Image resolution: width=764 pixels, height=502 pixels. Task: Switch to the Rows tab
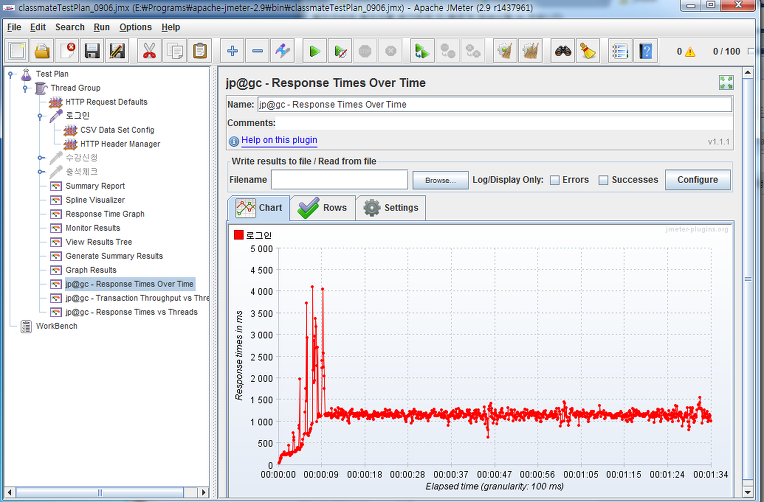pyautogui.click(x=323, y=208)
